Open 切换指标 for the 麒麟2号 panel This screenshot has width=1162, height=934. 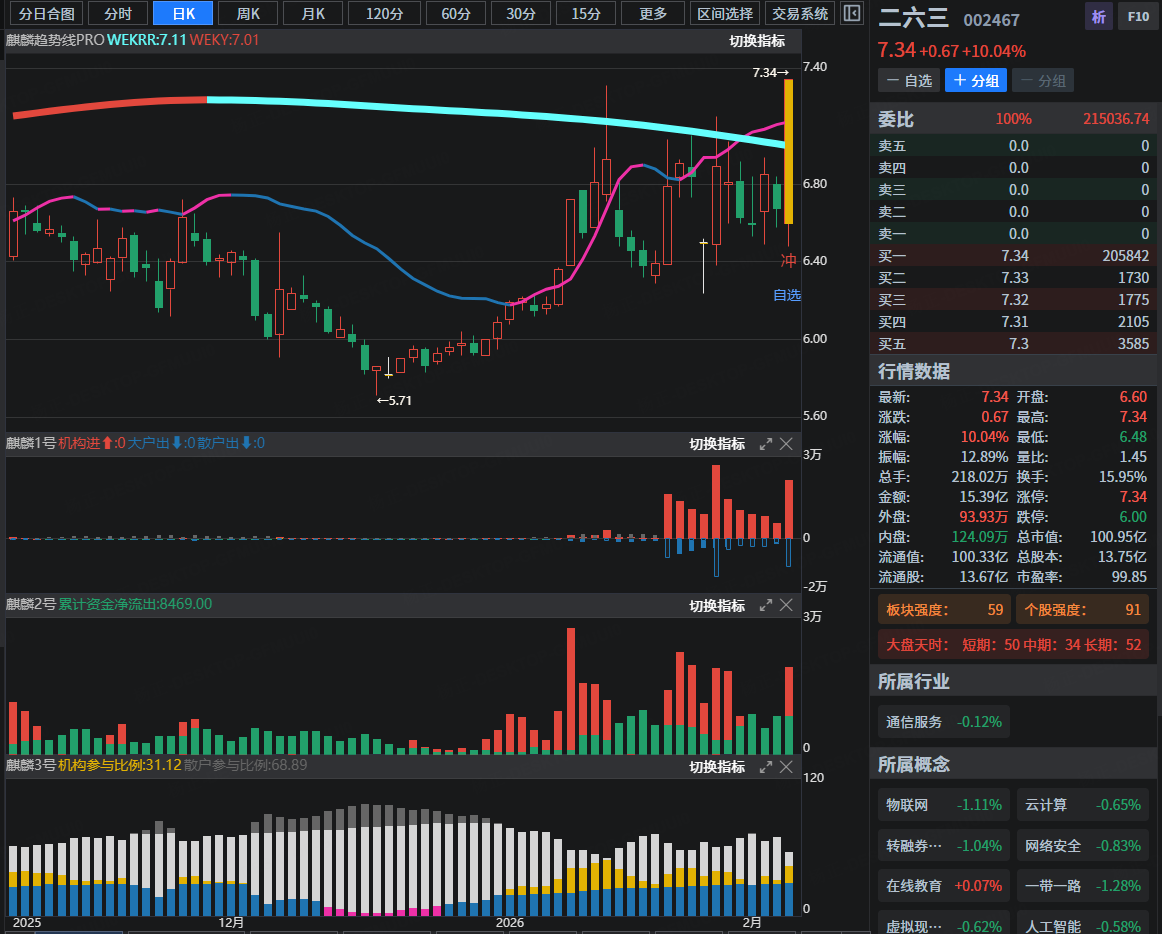pyautogui.click(x=717, y=606)
